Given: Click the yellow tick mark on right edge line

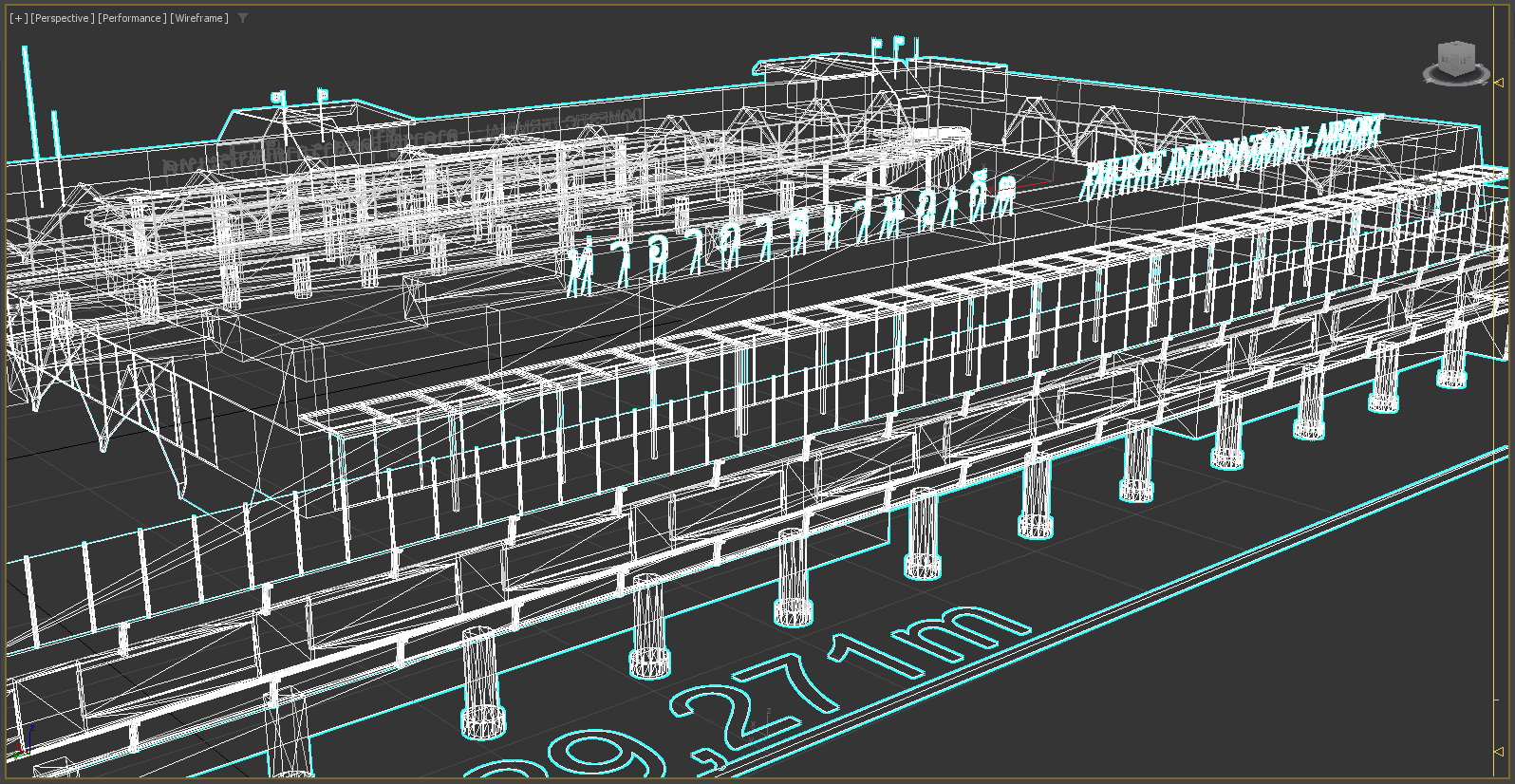Looking at the screenshot, I should 1498,700.
